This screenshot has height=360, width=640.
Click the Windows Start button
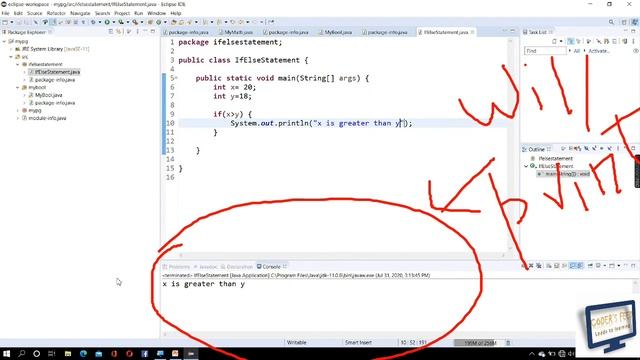(x=6, y=353)
